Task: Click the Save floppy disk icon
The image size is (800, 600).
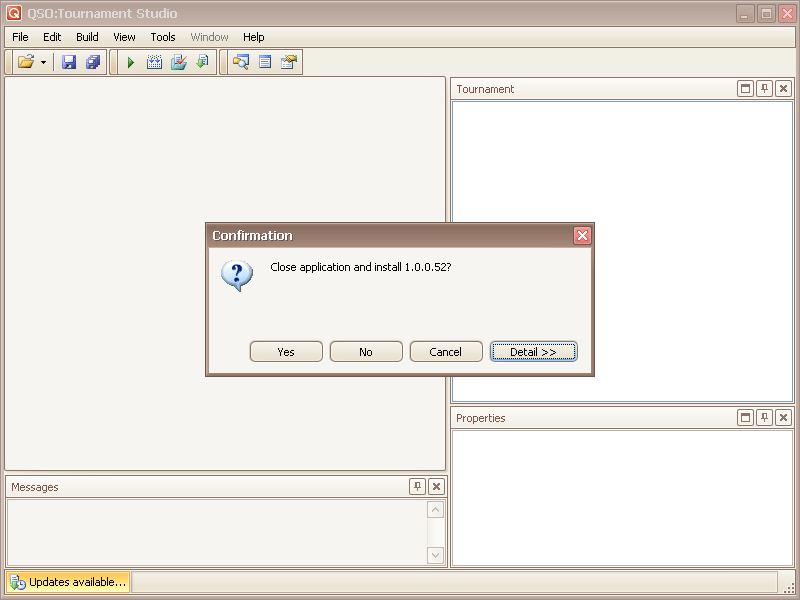Action: 69,62
